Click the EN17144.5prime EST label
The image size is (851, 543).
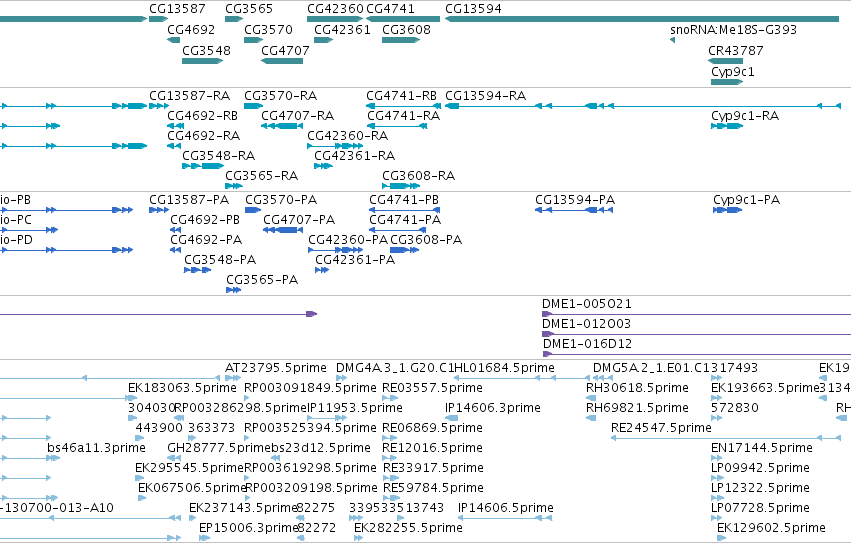(x=762, y=449)
